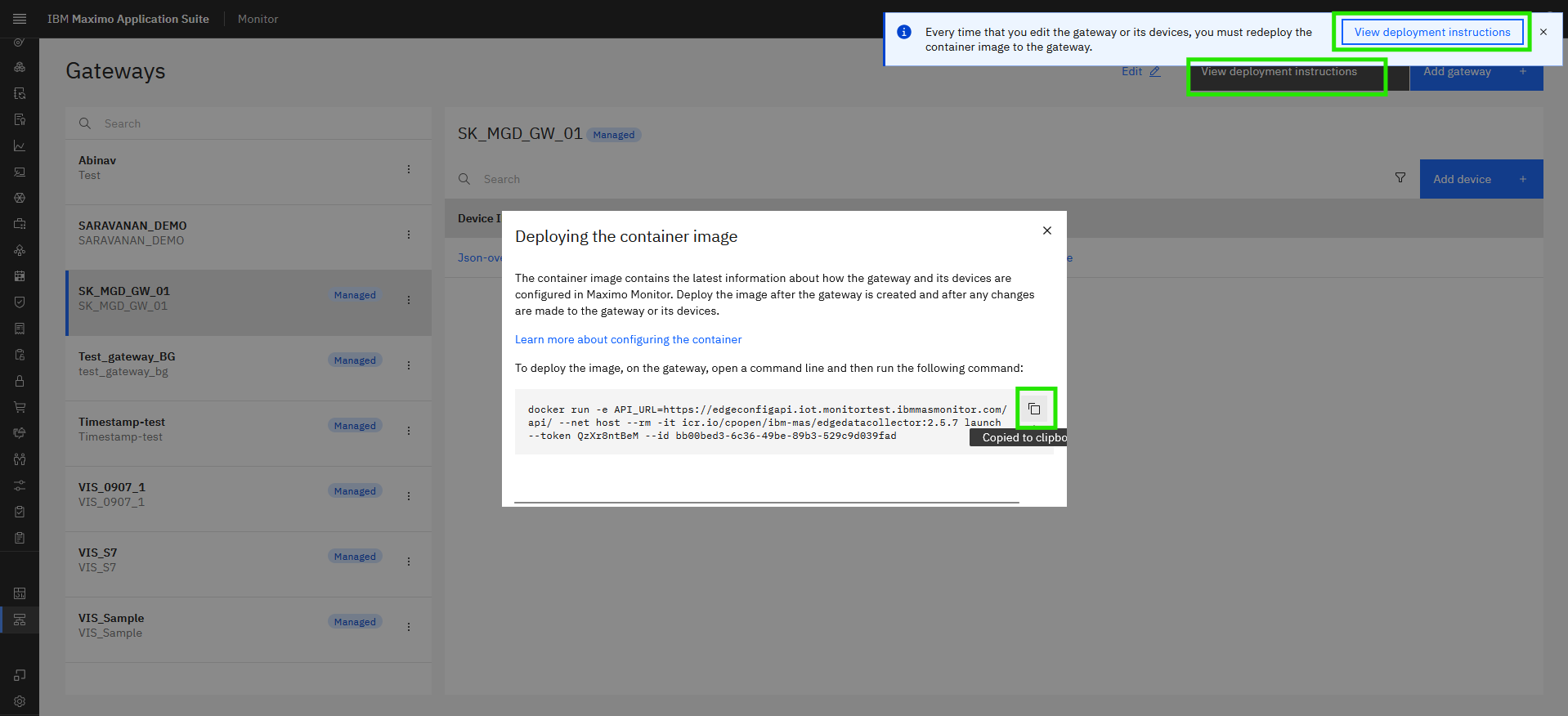Click the docker run command text

(767, 423)
